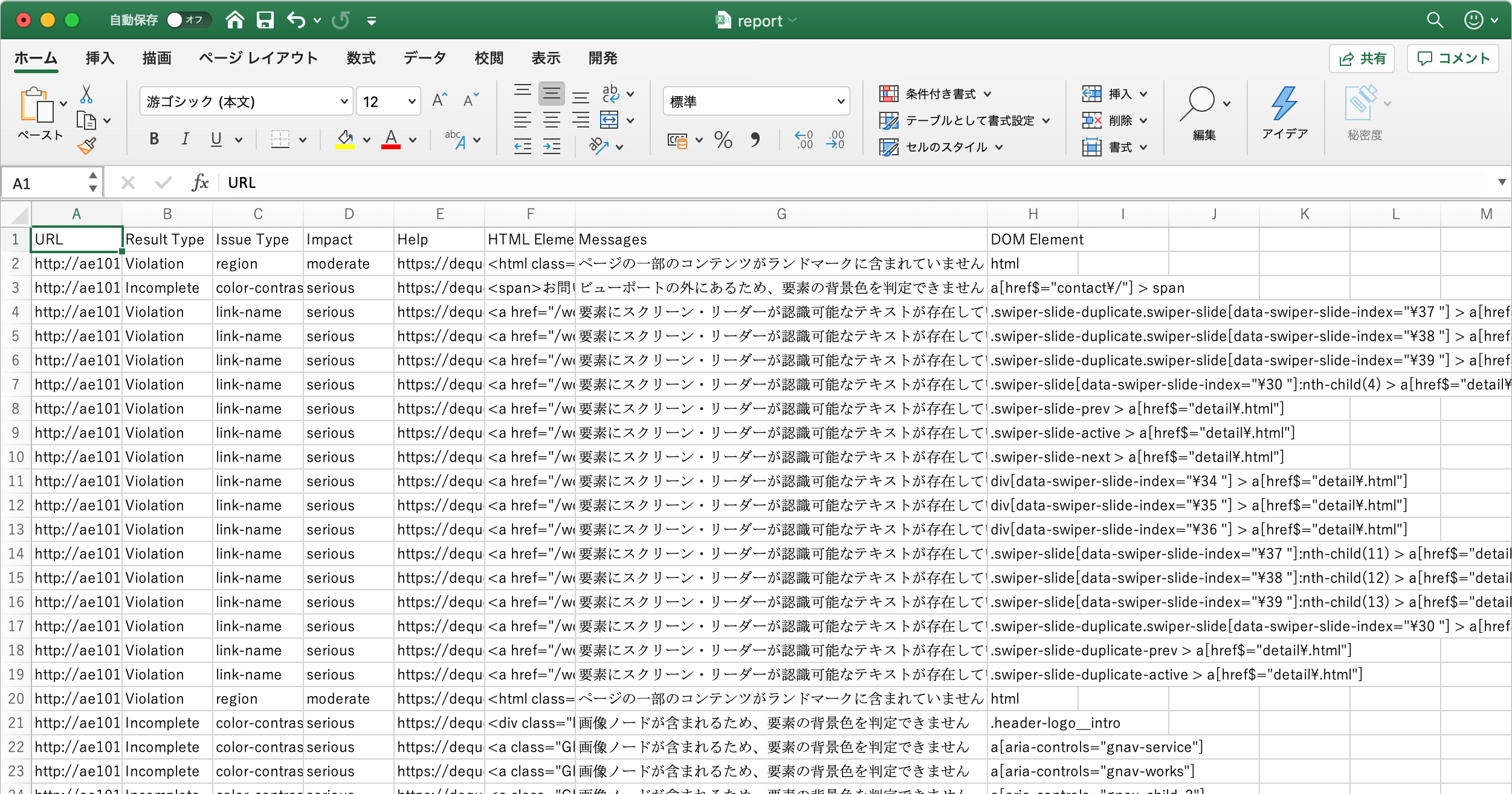
Task: Click the Home house icon in title bar
Action: 234,21
